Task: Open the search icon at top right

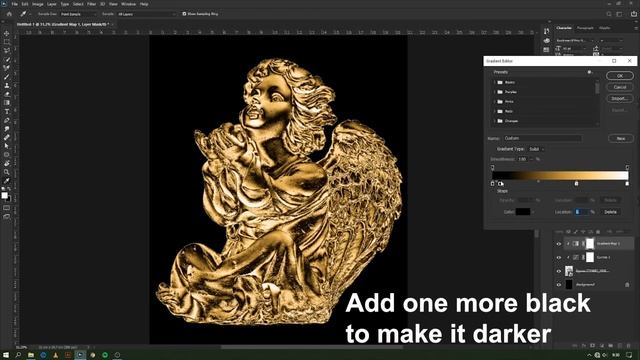Action: (609, 14)
